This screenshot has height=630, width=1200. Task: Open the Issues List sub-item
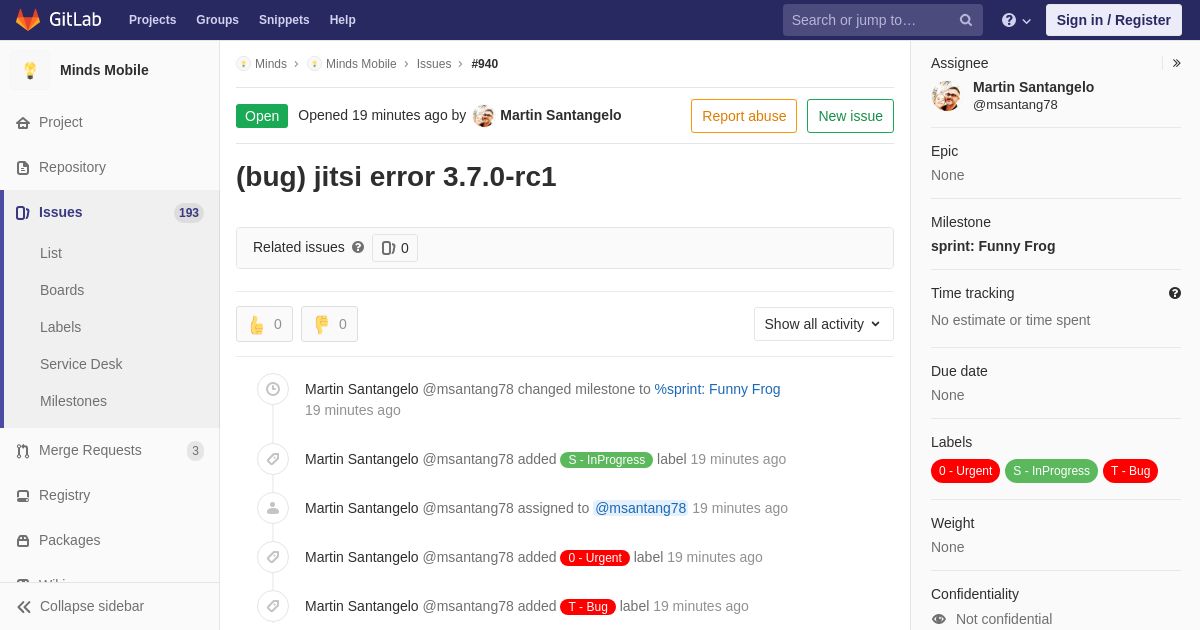point(51,253)
